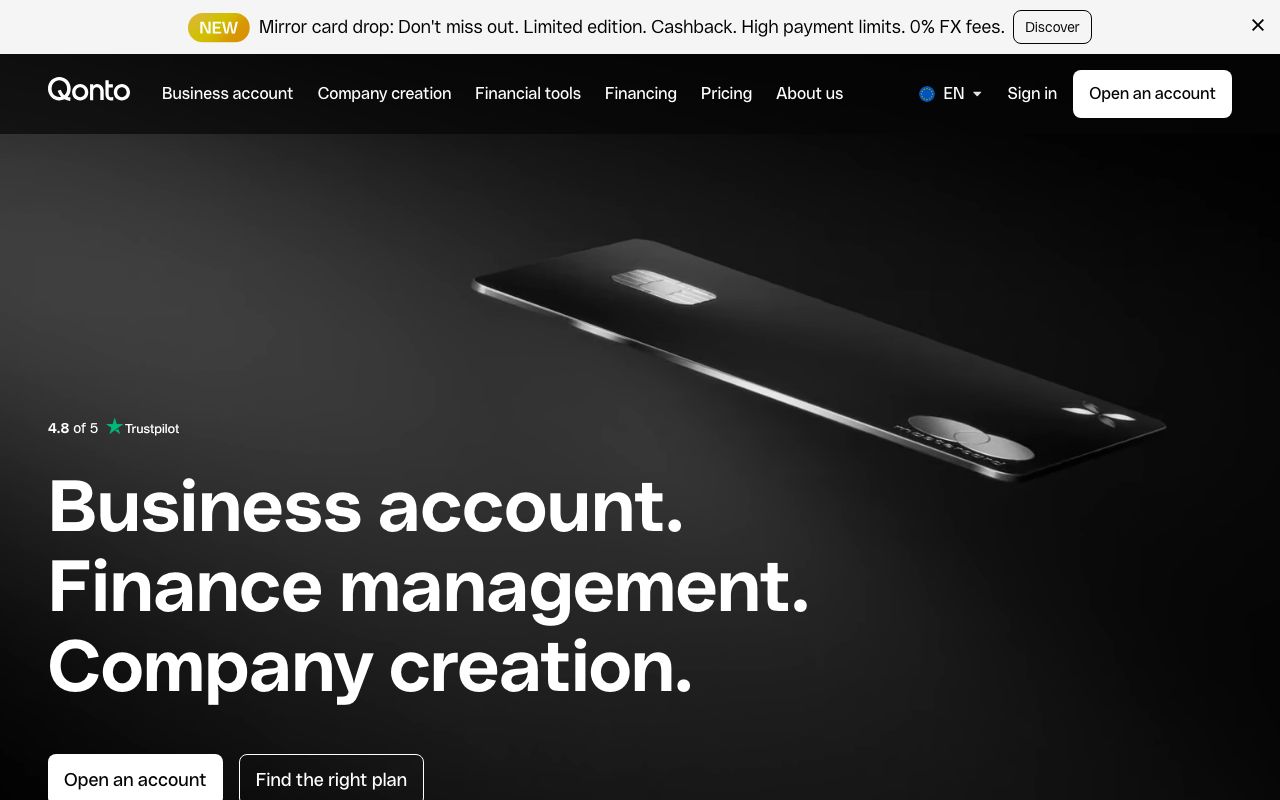Dismiss the announcement banner with X

pyautogui.click(x=1258, y=25)
